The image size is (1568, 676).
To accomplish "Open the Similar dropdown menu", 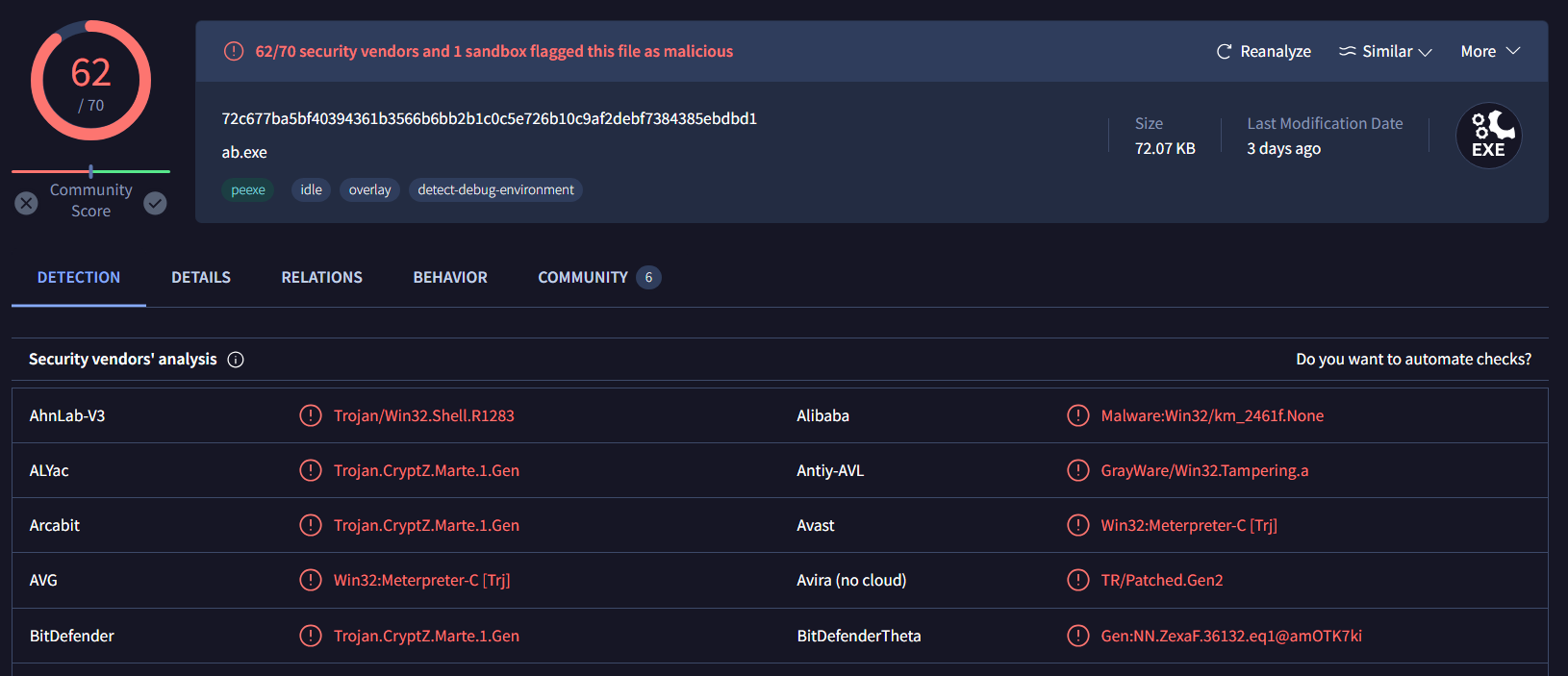I will pyautogui.click(x=1385, y=52).
